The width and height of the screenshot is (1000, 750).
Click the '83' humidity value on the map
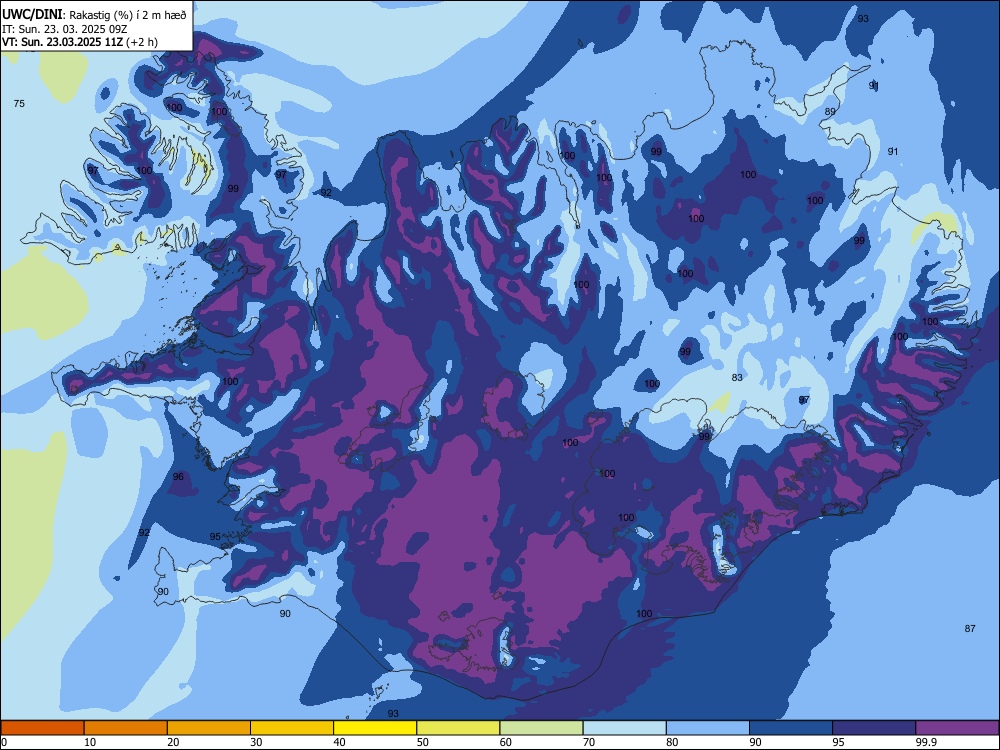737,378
